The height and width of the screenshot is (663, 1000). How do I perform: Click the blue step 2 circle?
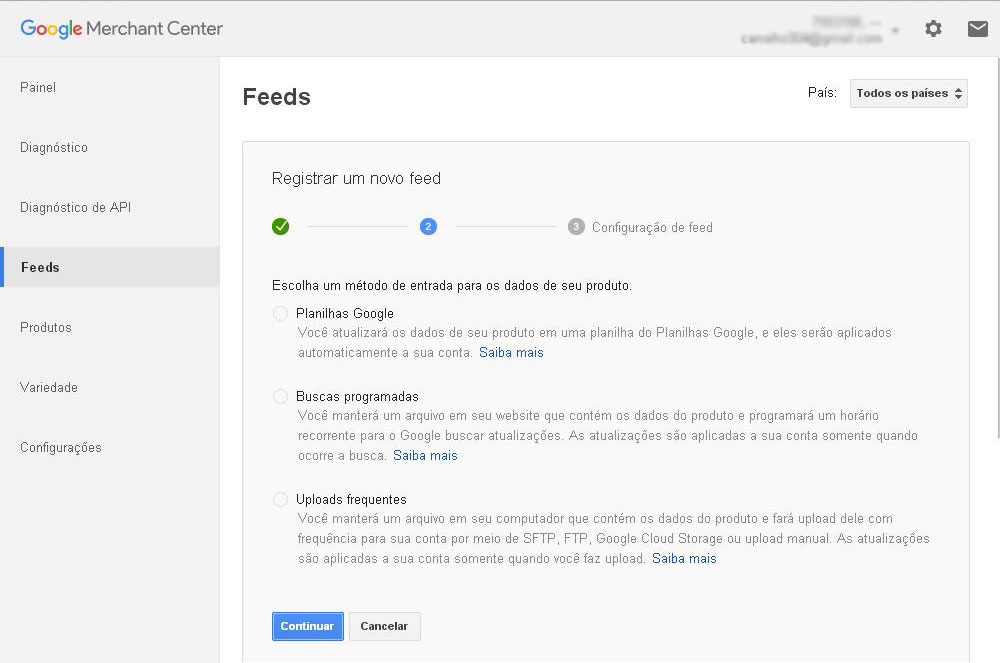click(x=428, y=227)
